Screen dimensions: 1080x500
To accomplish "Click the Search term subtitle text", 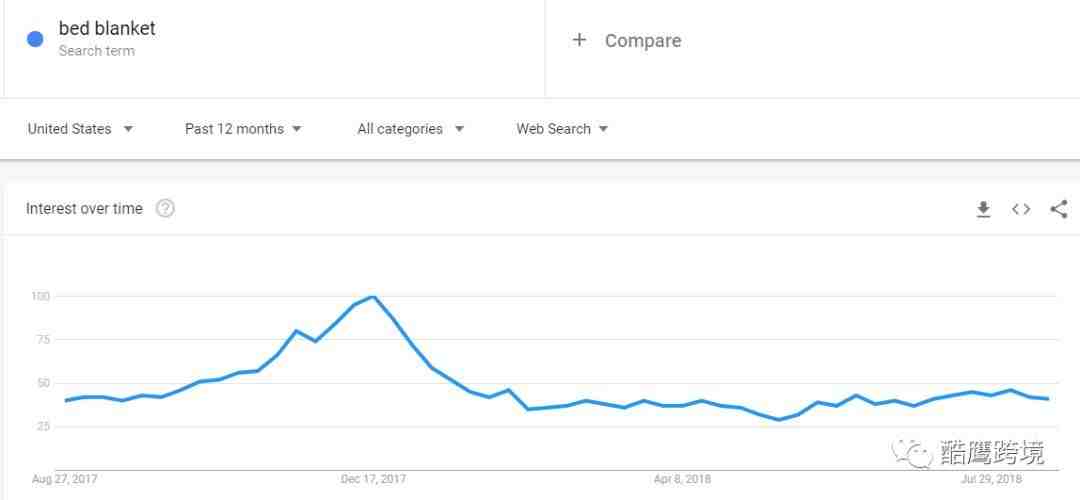I will pos(96,51).
